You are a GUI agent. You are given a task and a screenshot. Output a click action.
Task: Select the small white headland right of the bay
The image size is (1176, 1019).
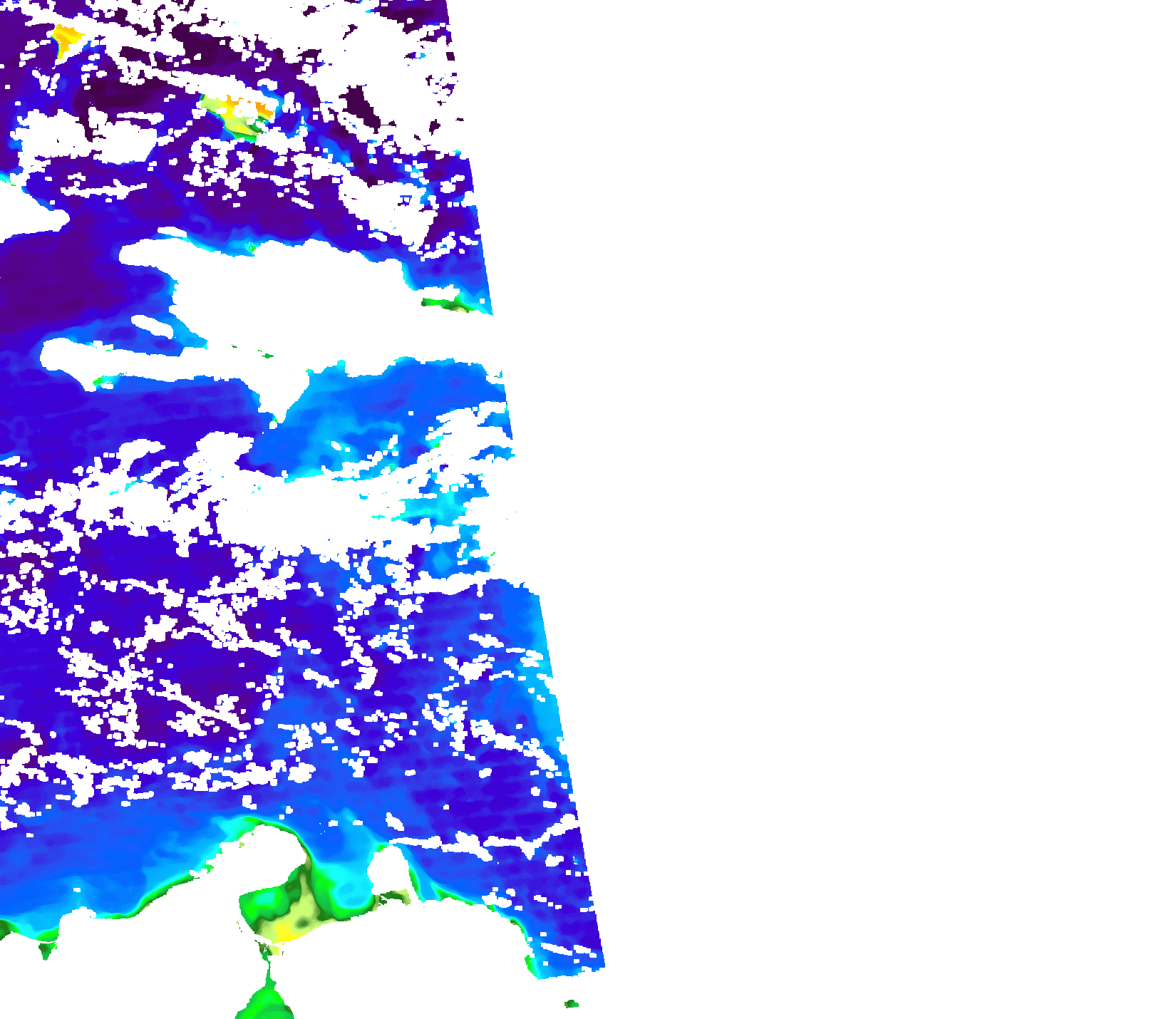387,869
